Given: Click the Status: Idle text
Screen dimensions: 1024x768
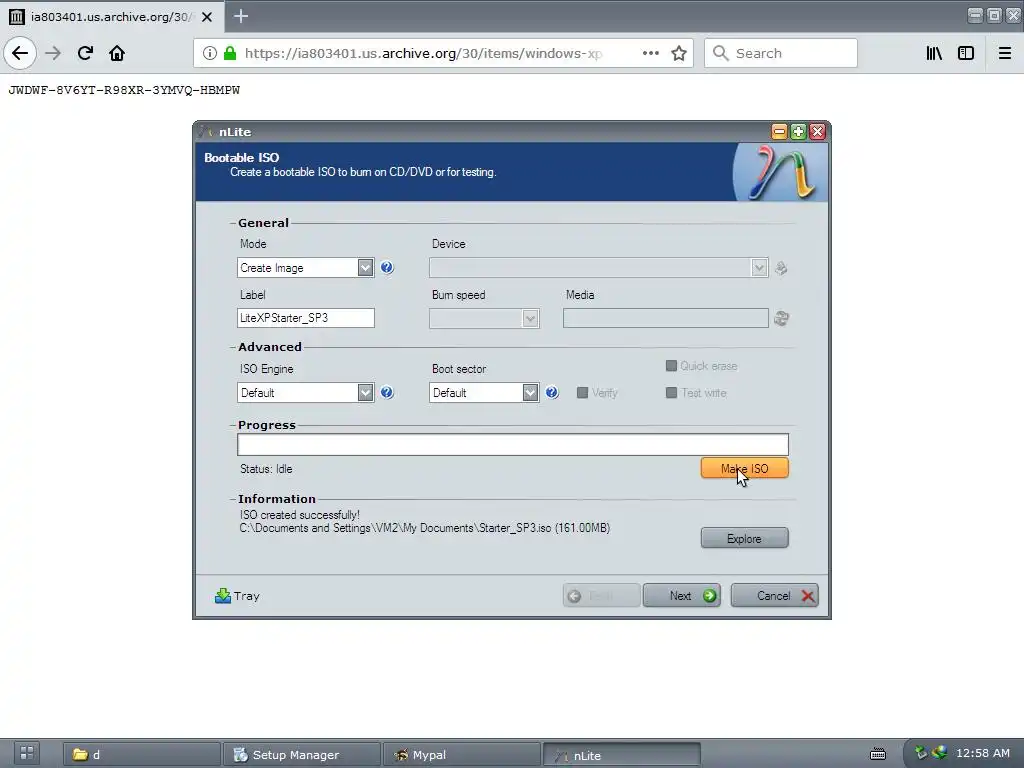Looking at the screenshot, I should coord(266,469).
